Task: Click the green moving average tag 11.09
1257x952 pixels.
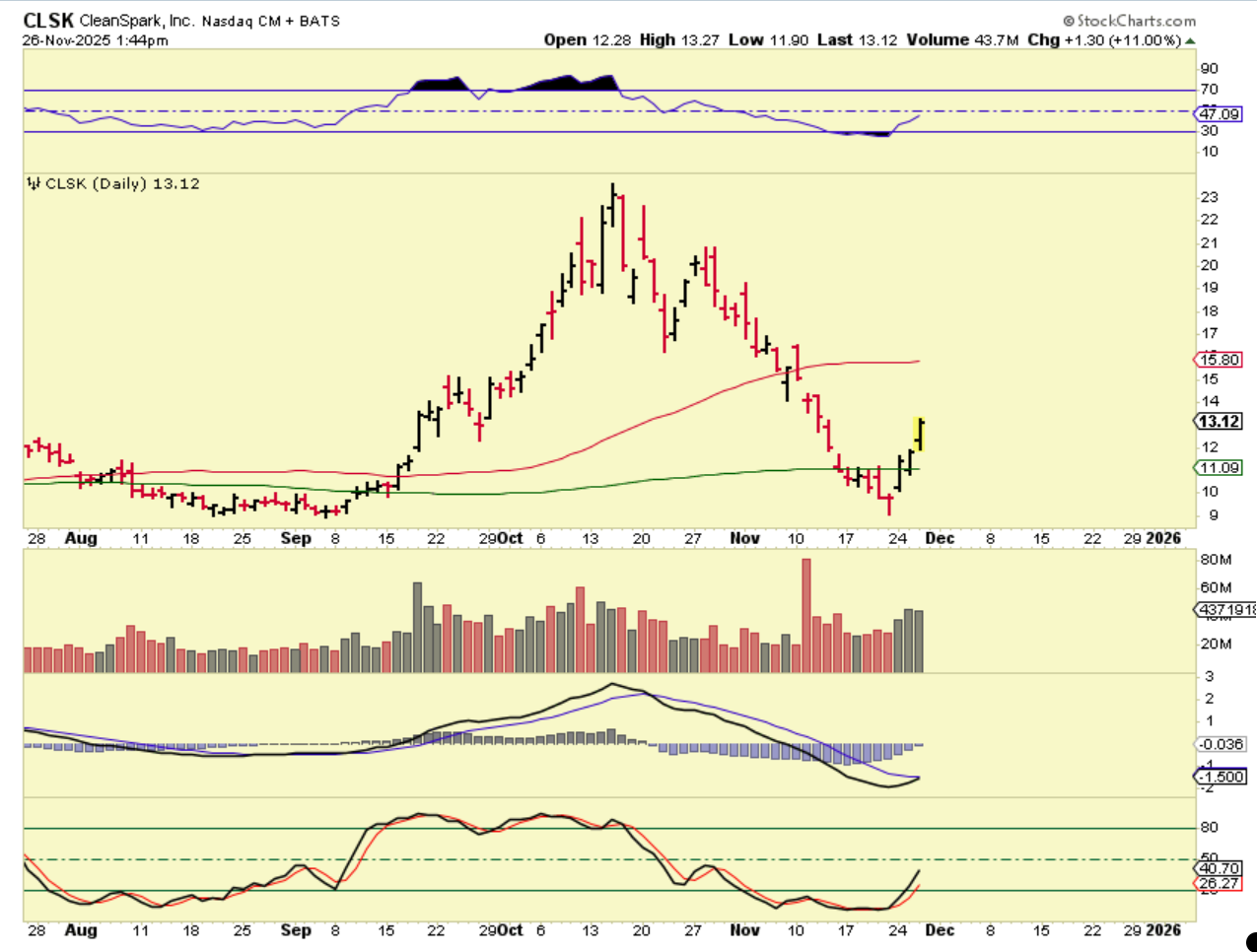Action: pos(1219,468)
